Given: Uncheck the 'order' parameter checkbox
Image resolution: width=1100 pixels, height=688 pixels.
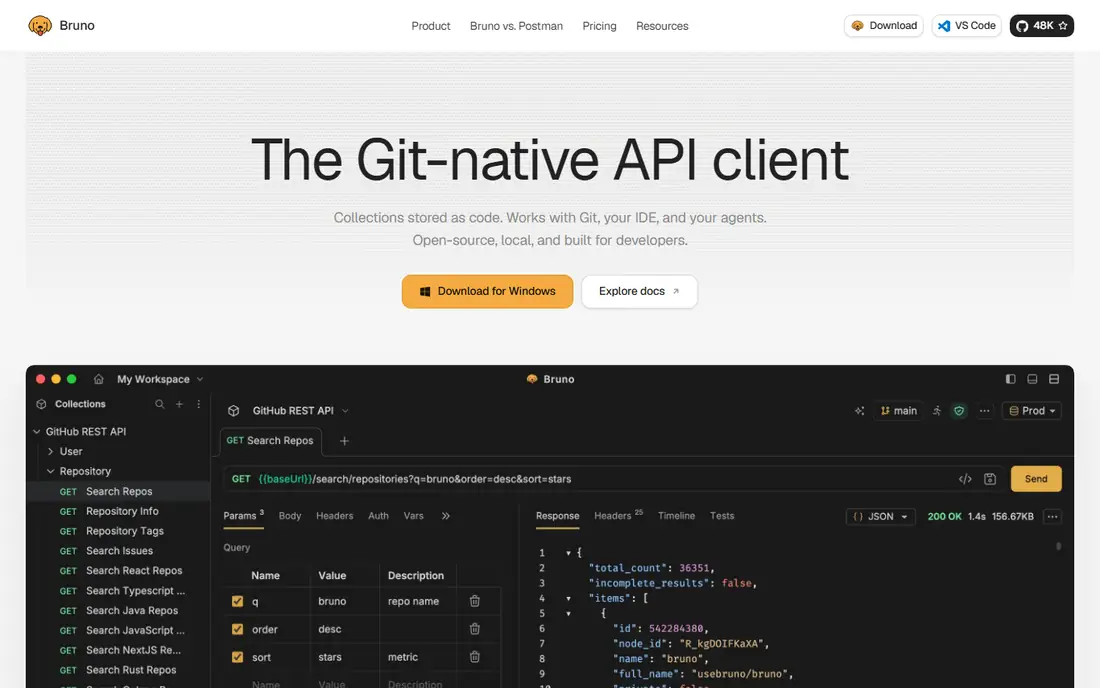Looking at the screenshot, I should point(238,629).
